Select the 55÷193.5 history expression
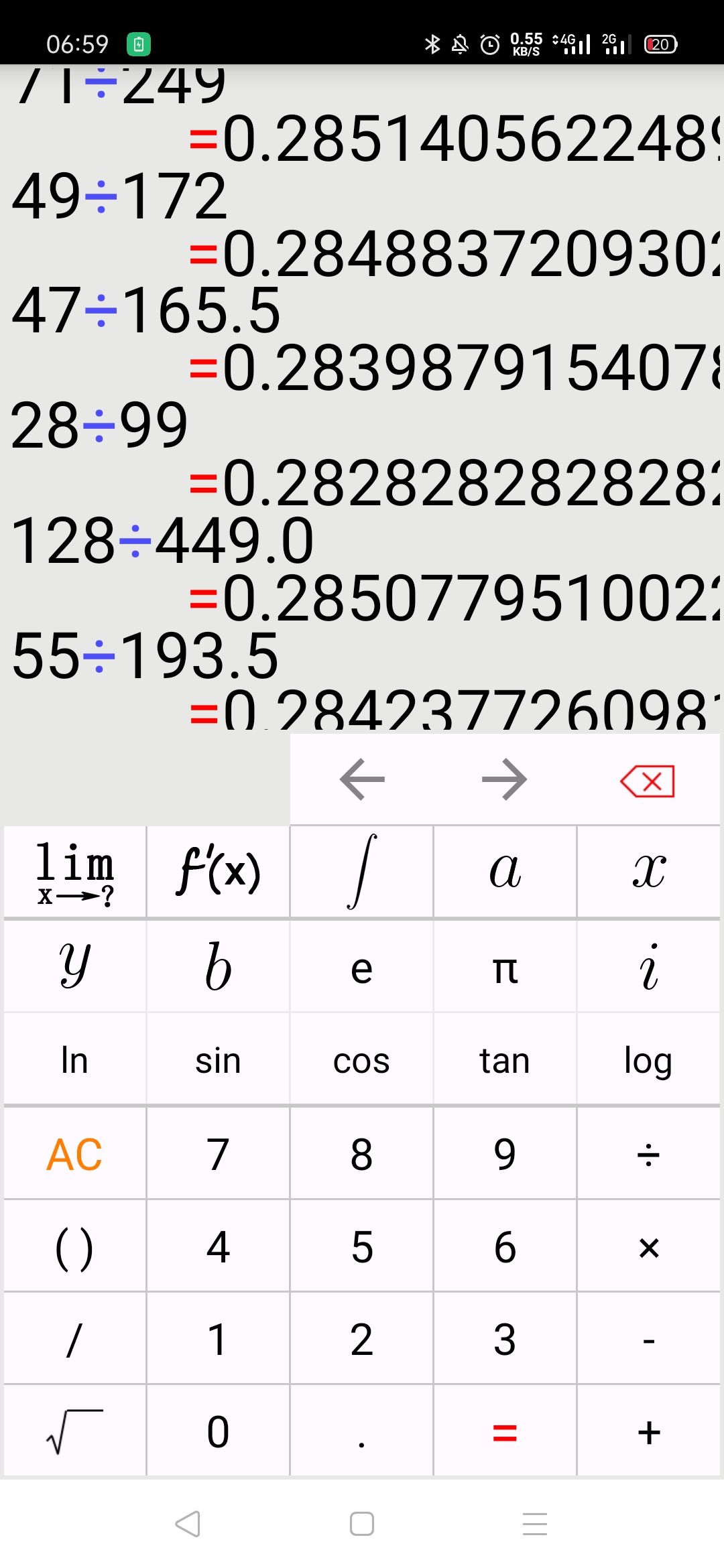The width and height of the screenshot is (724, 1568). point(145,655)
